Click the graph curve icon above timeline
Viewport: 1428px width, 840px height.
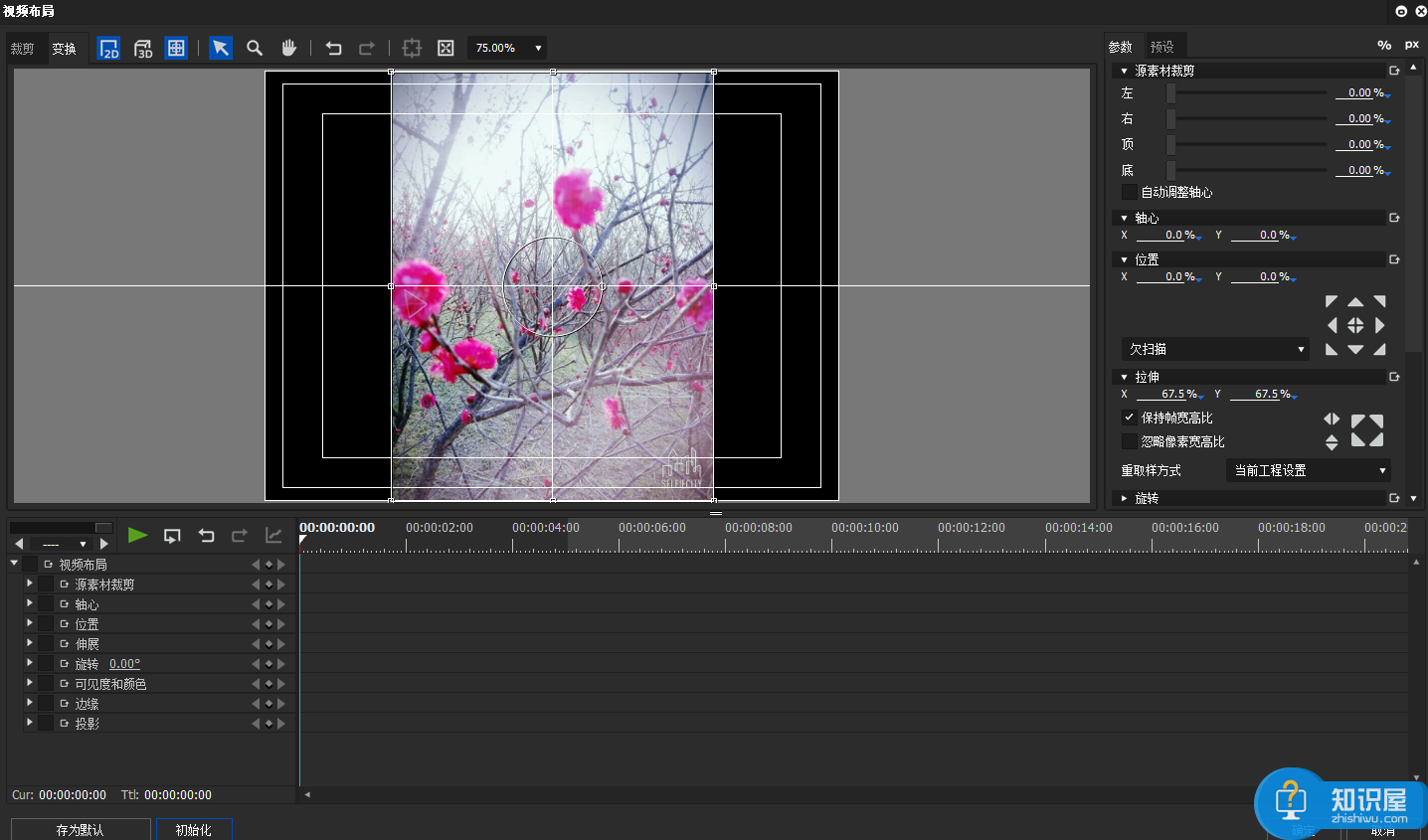(x=273, y=536)
